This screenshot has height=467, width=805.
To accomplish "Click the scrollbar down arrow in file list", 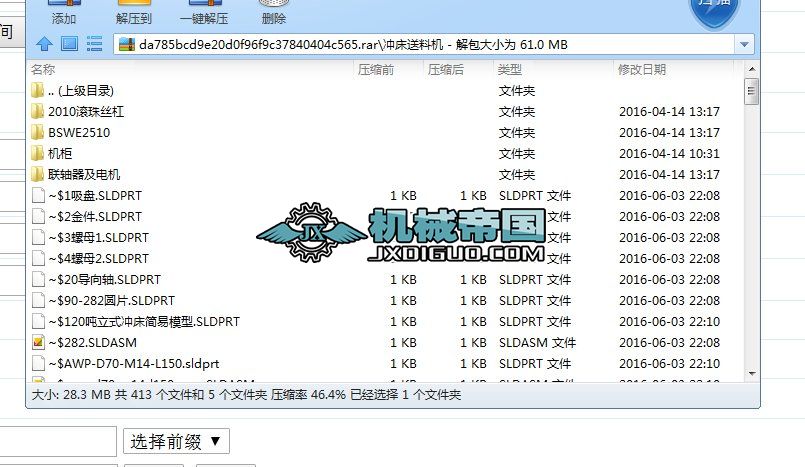I will (752, 374).
